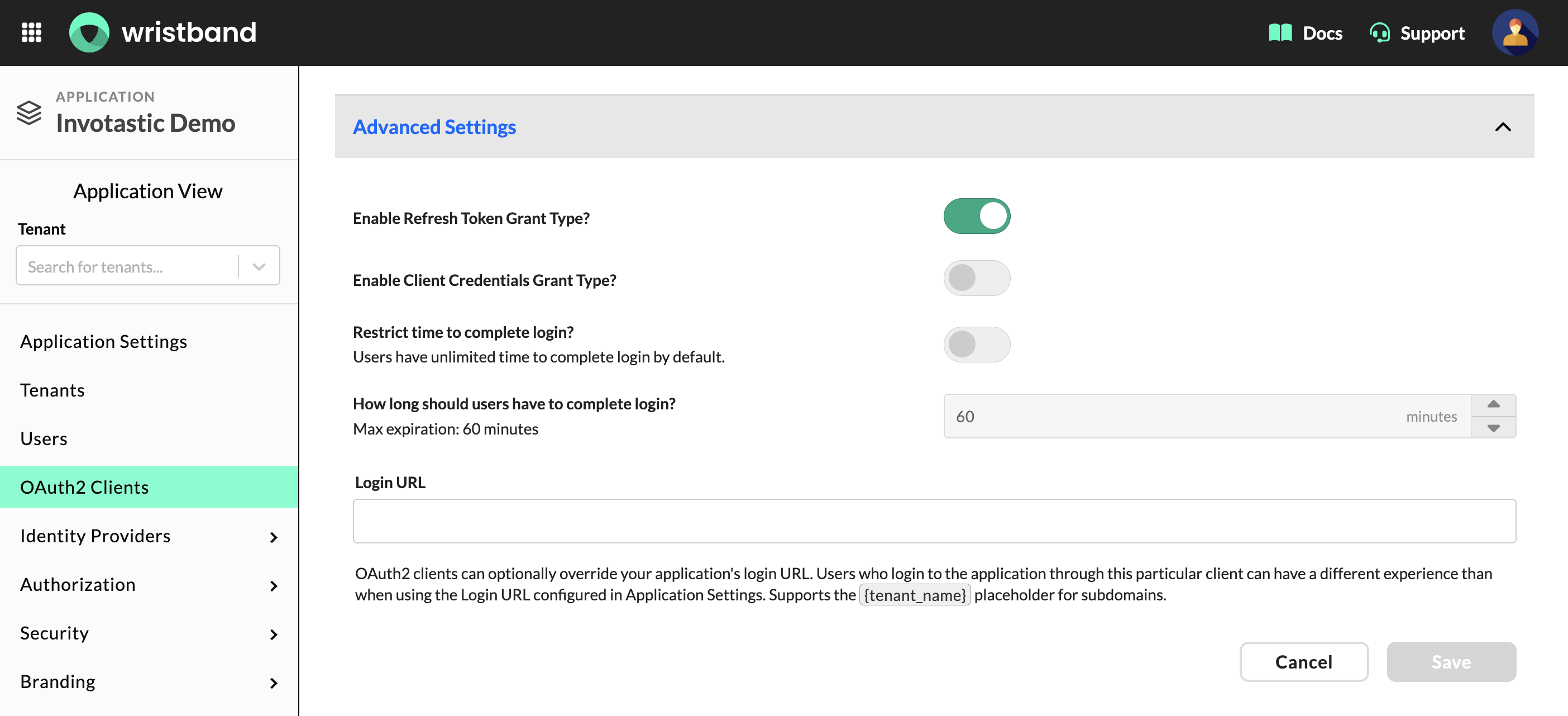Open the Support link
Image resolution: width=1568 pixels, height=716 pixels.
1432,33
